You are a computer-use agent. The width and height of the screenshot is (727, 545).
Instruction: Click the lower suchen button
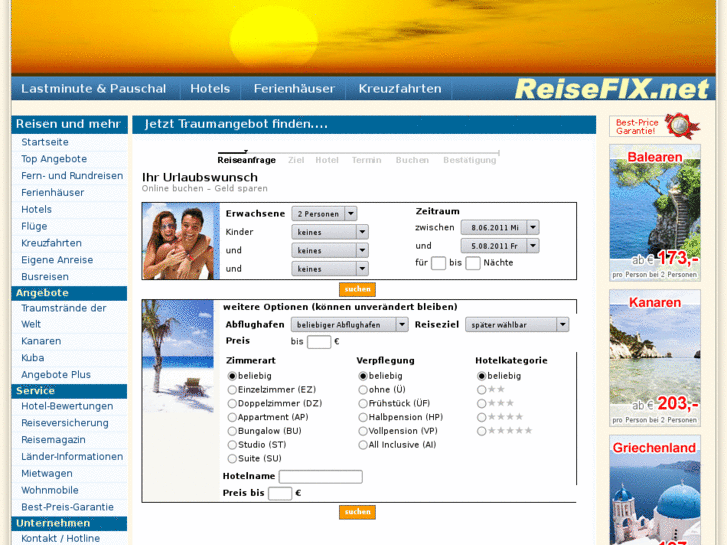[x=357, y=512]
